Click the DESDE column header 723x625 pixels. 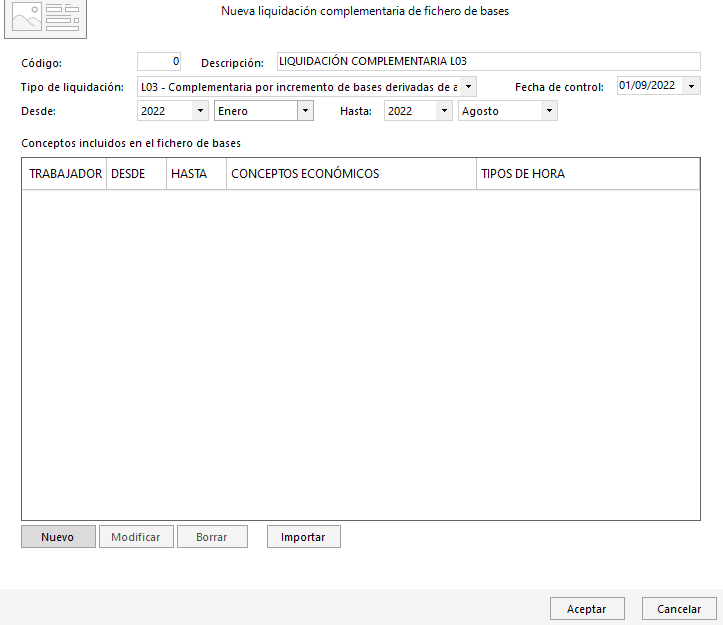136,174
